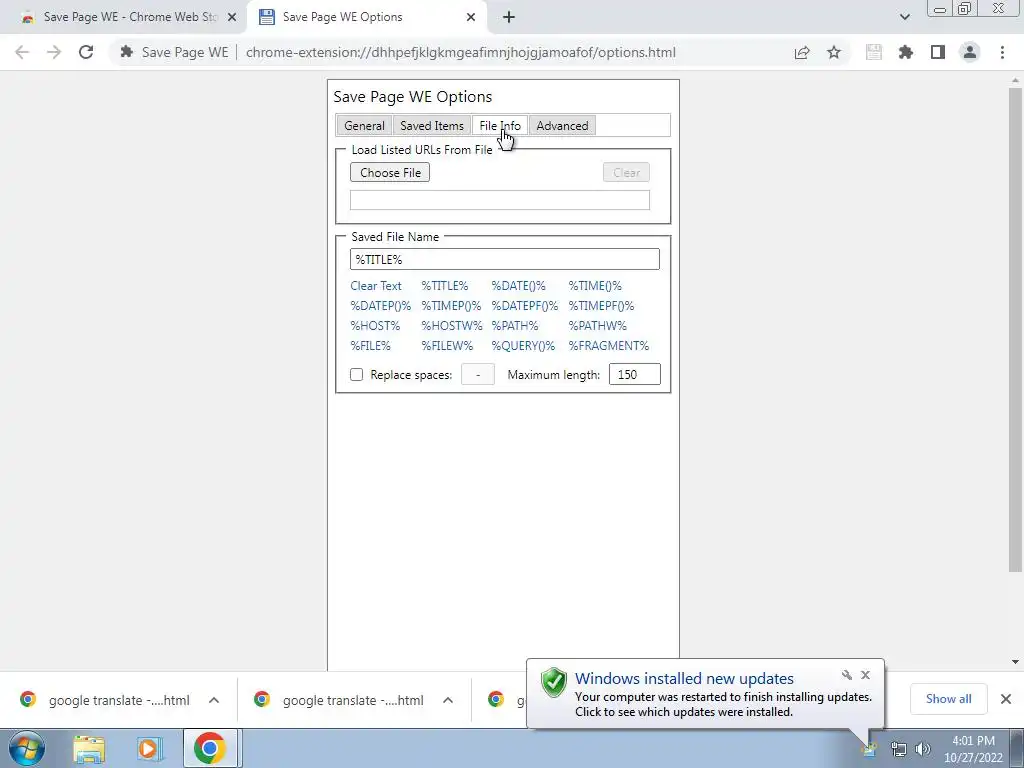
Task: Switch to the Saved Items tab
Action: [432, 125]
